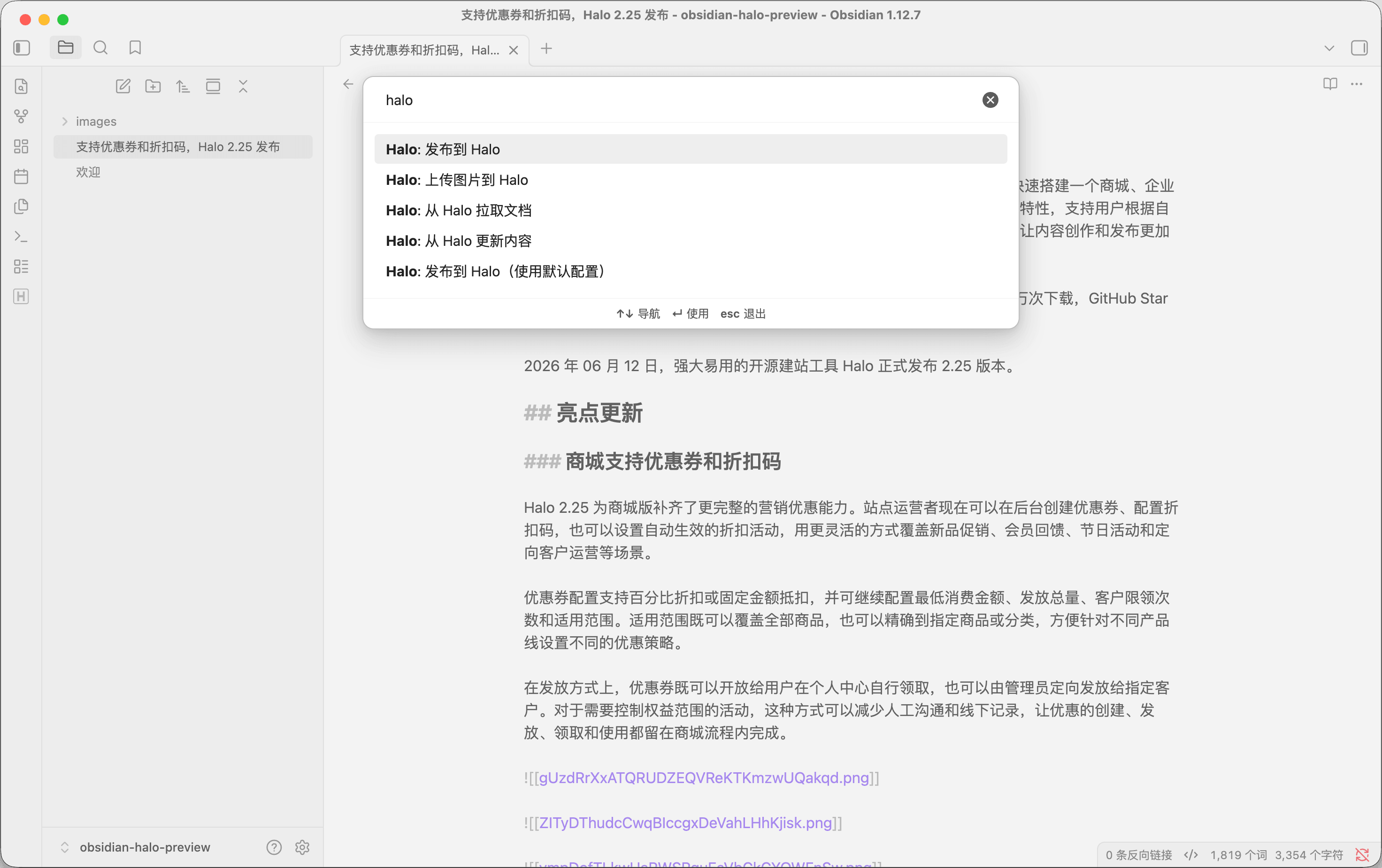The height and width of the screenshot is (868, 1382).
Task: Open the tab list dropdown chevron
Action: (1329, 48)
